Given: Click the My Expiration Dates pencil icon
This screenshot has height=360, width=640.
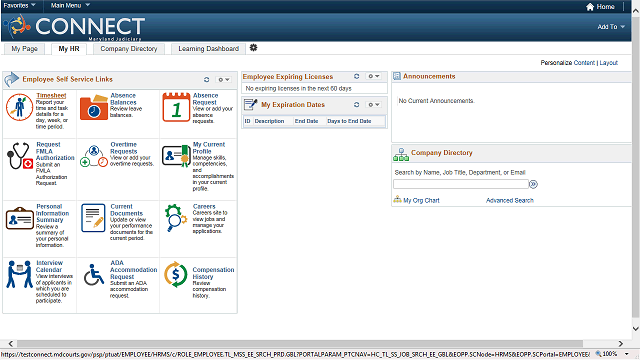Looking at the screenshot, I should (251, 104).
